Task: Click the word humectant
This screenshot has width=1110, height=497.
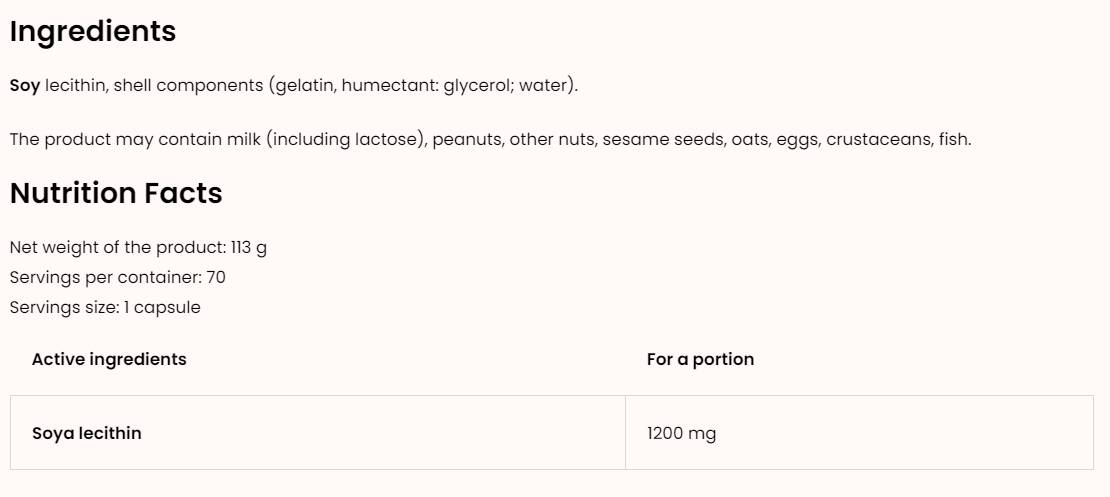Action: point(388,86)
